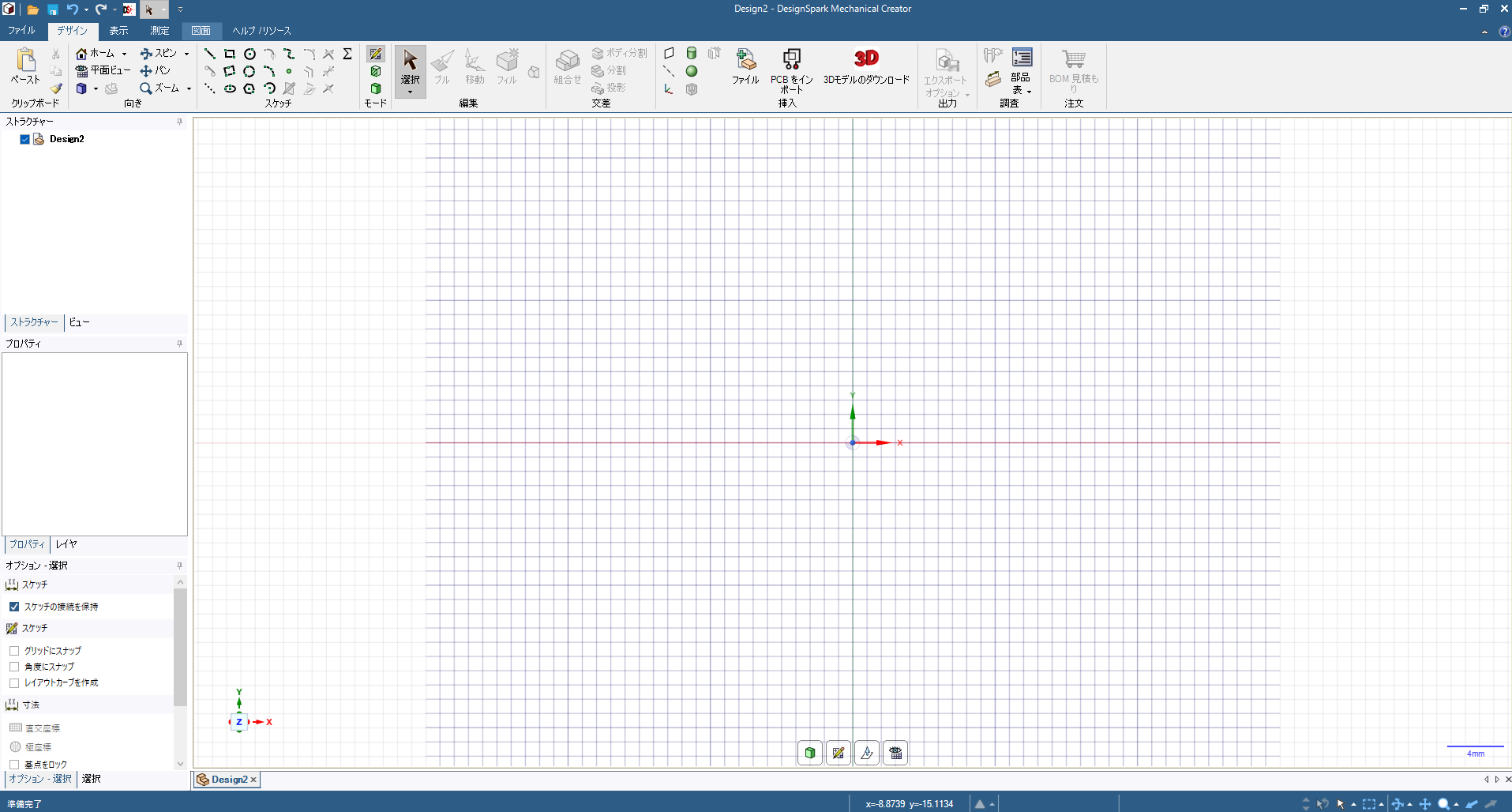
Task: Open the 表示 ribbon tab
Action: [118, 31]
